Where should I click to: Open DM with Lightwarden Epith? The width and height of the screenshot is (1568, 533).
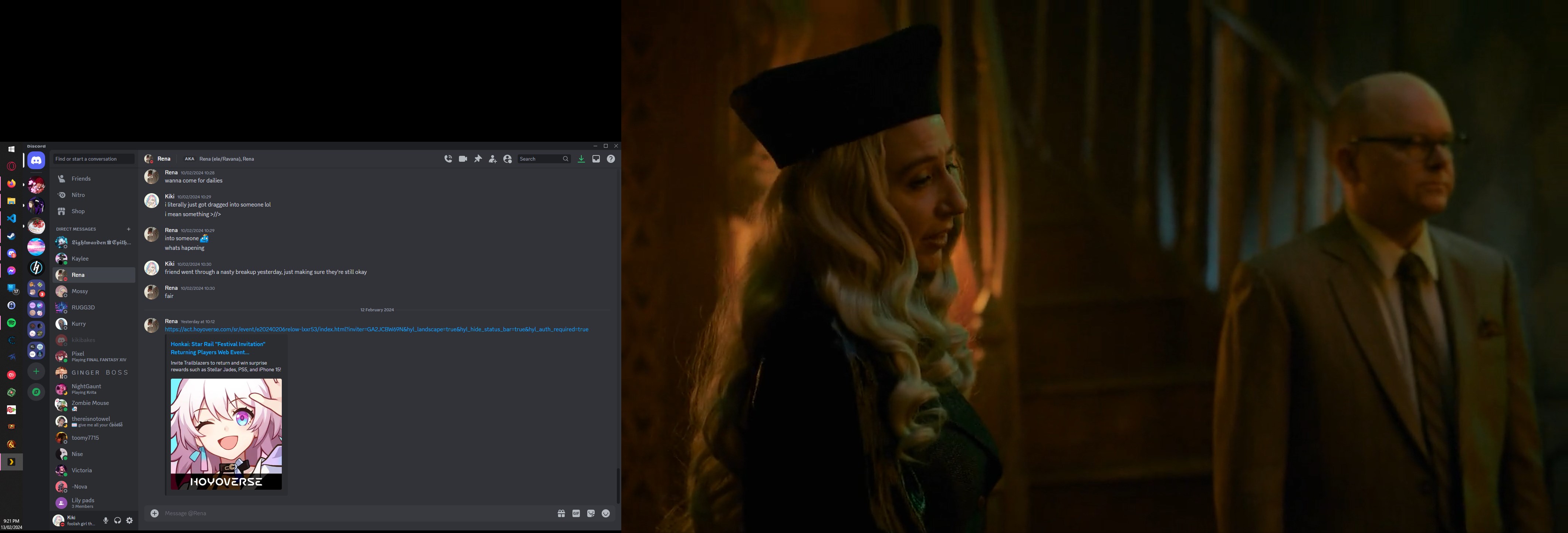pos(94,242)
